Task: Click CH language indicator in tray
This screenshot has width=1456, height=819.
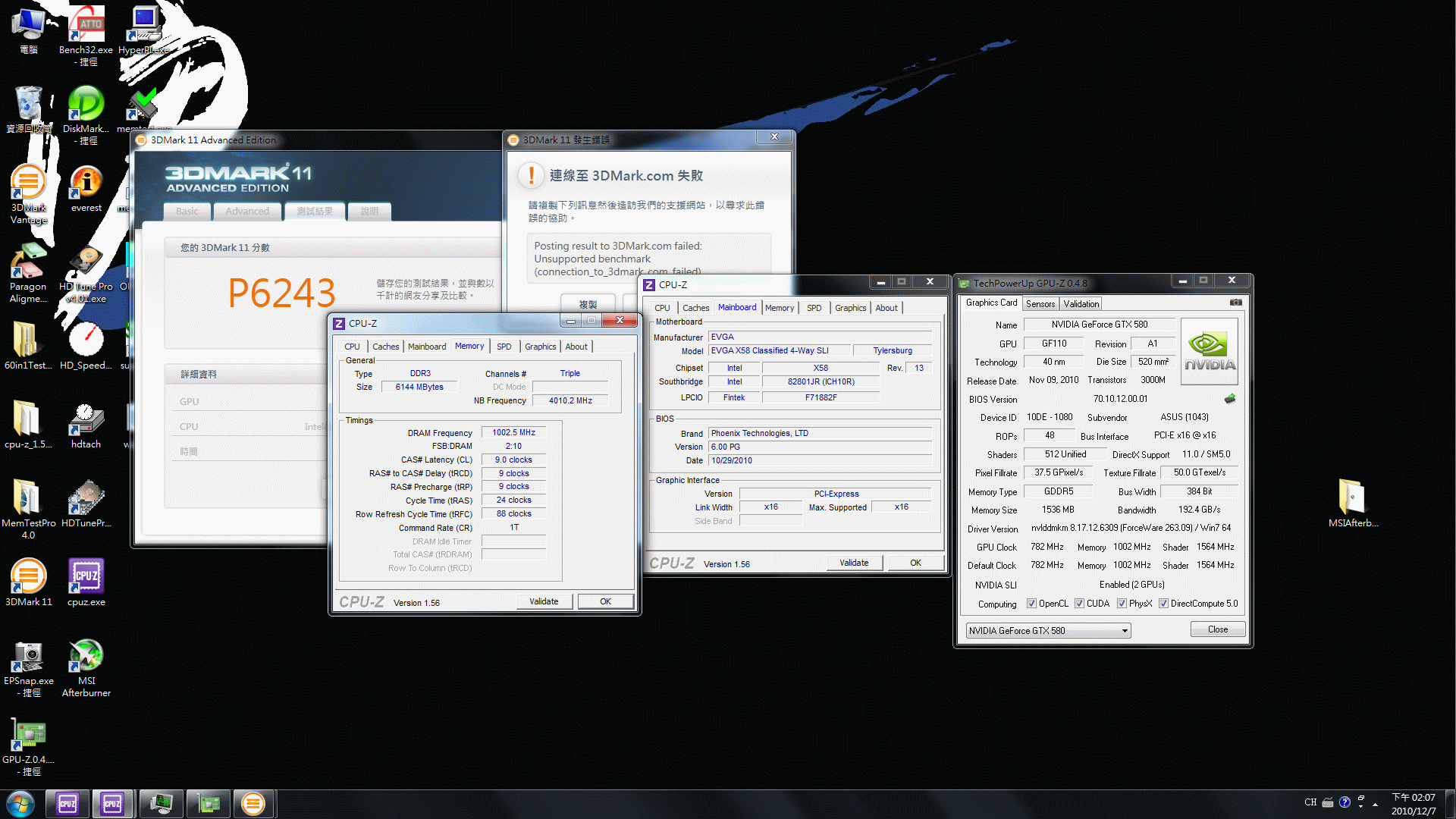Action: (x=1310, y=802)
